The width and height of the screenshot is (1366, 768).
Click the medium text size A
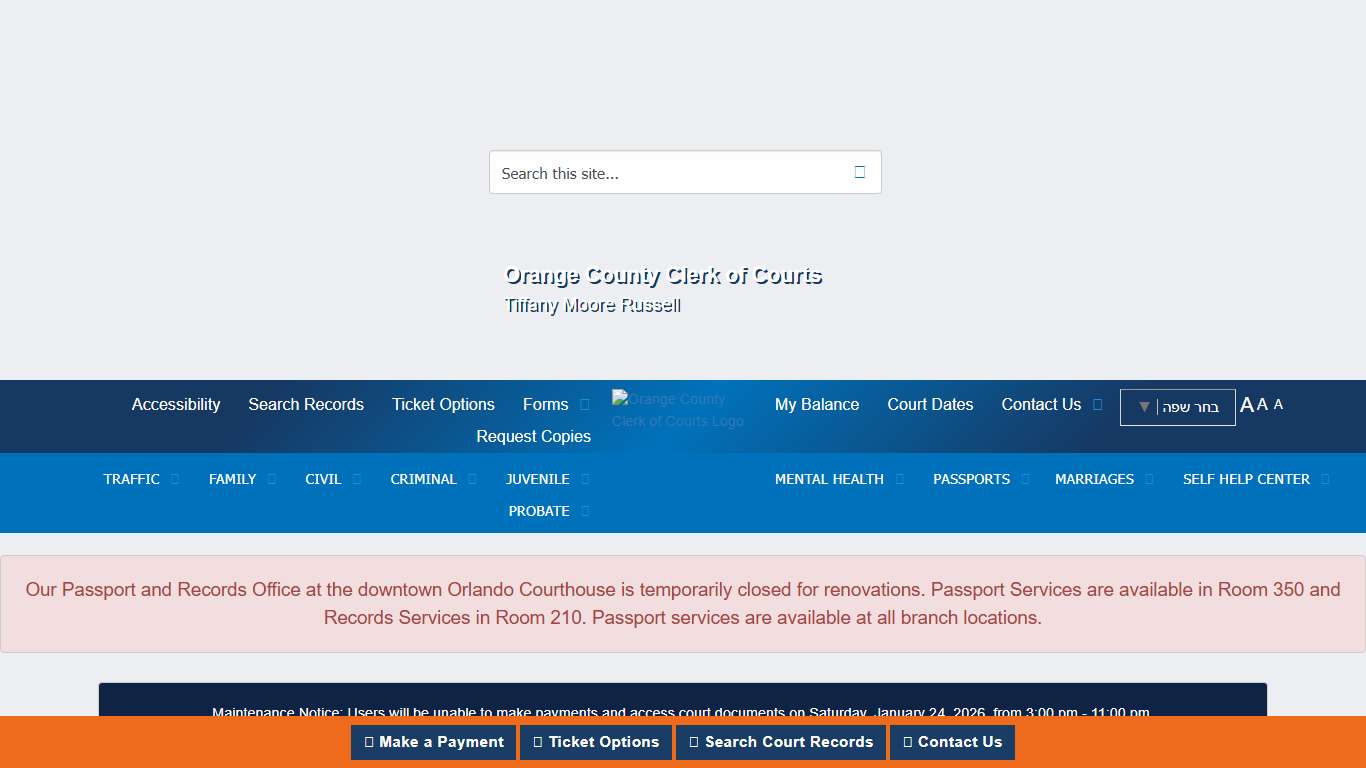(x=1262, y=404)
